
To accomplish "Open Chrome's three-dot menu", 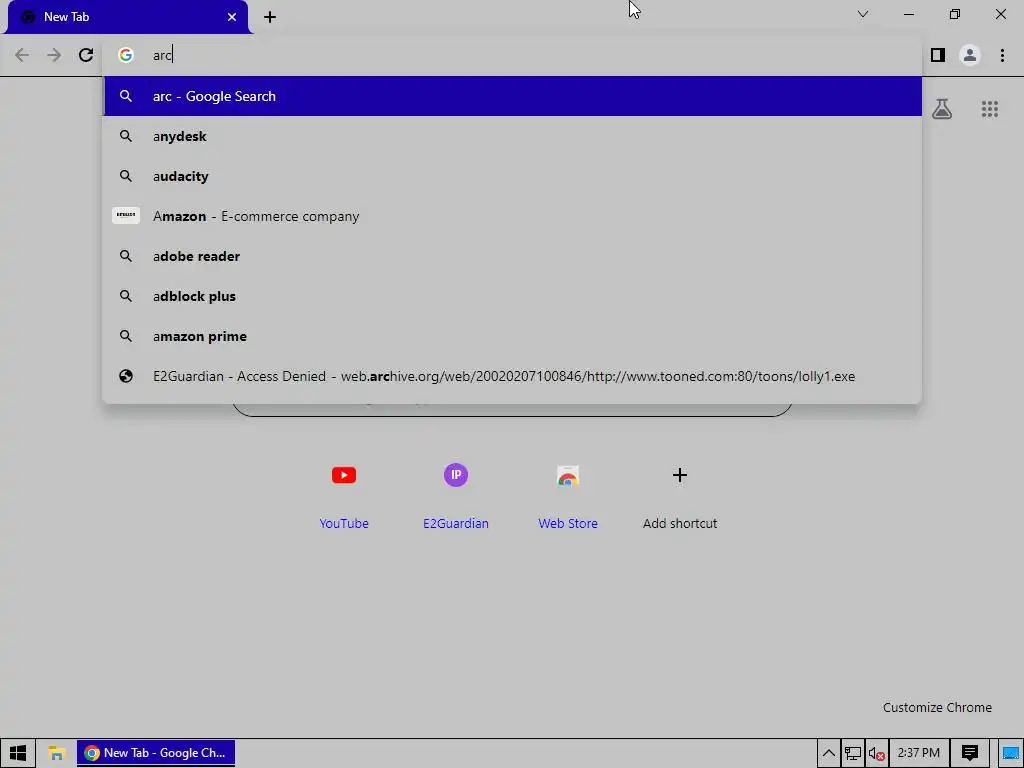I will (1002, 55).
